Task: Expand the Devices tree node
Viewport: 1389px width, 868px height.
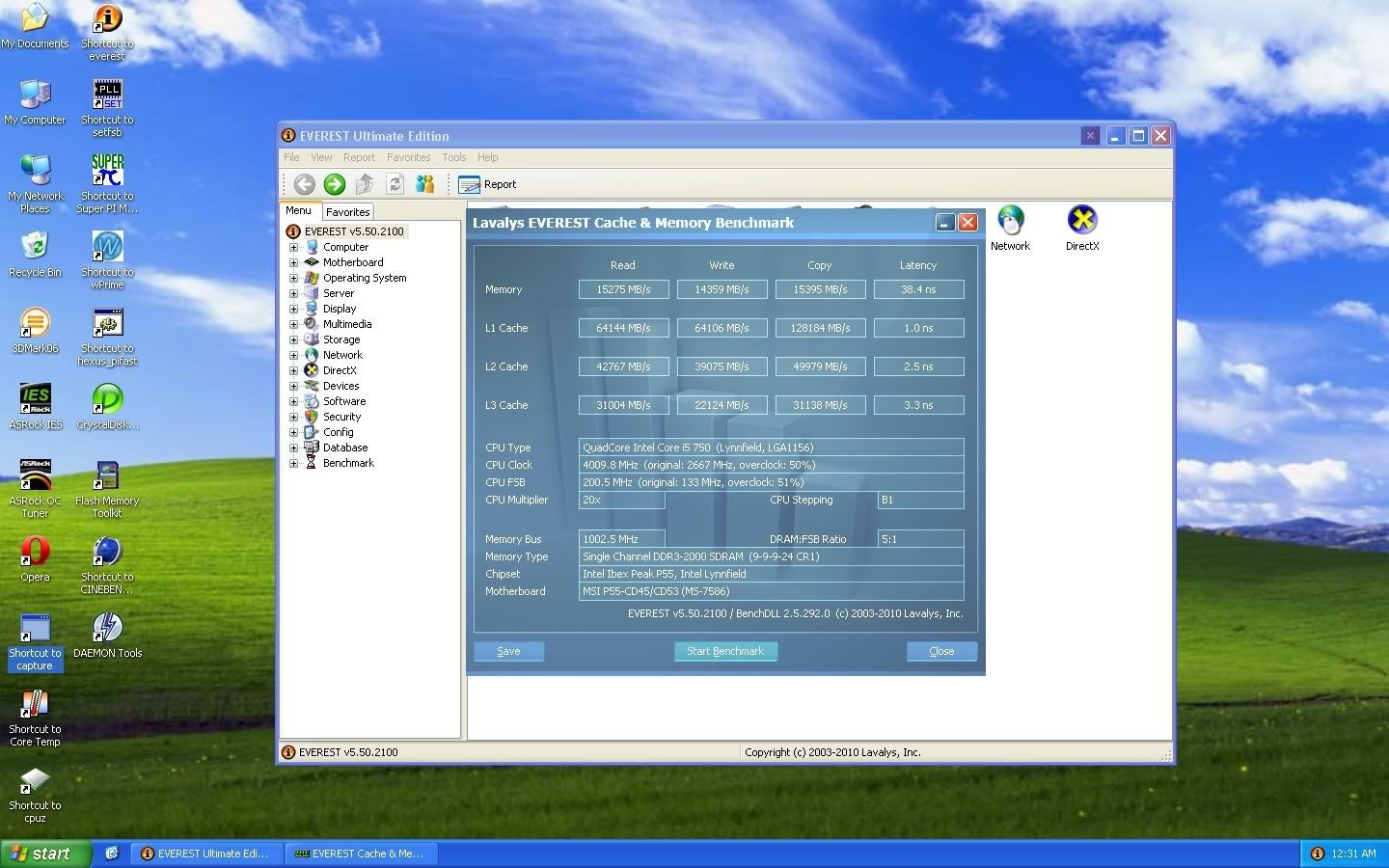Action: tap(294, 386)
